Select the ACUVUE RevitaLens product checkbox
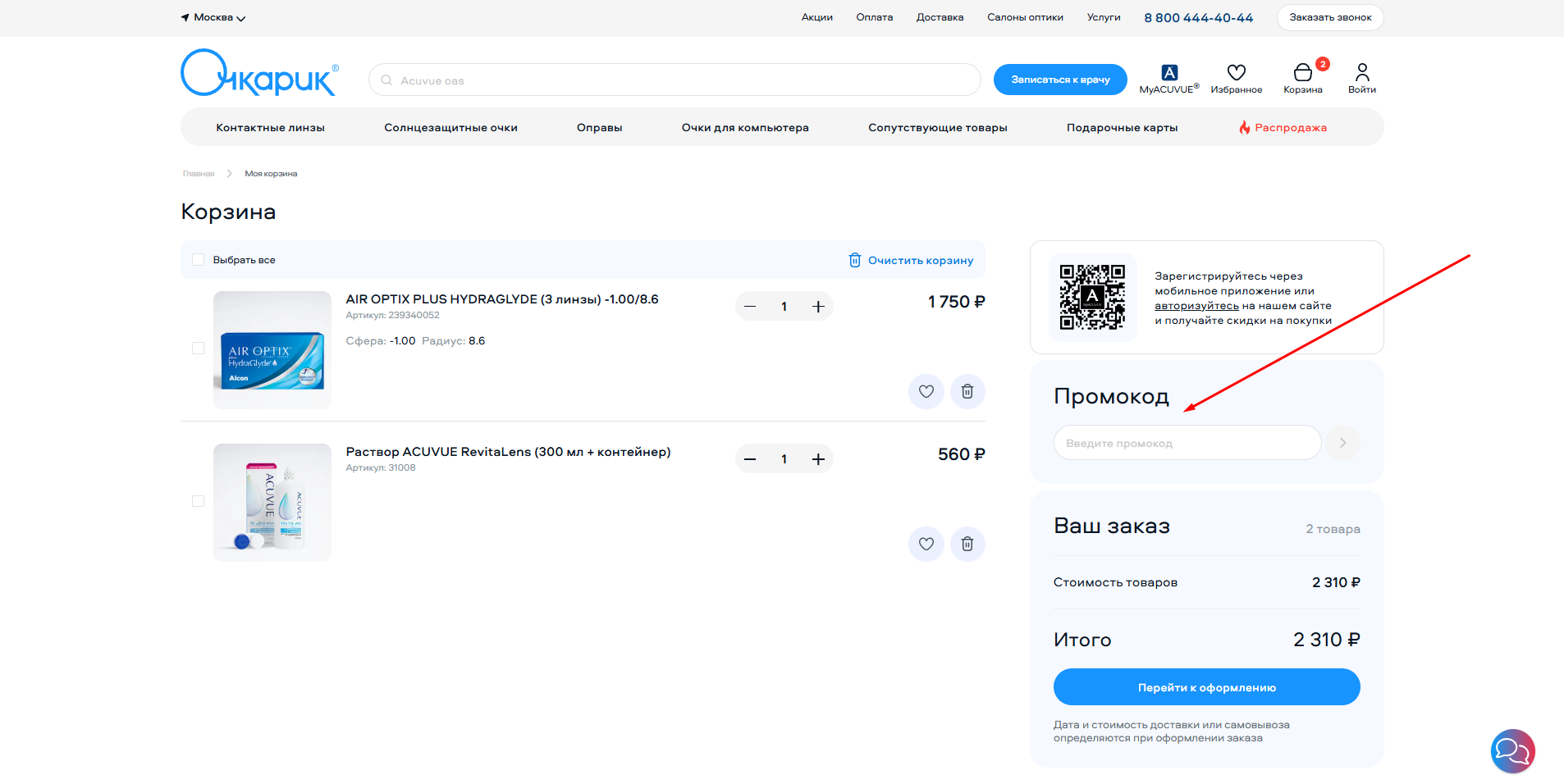1564x784 pixels. click(198, 501)
